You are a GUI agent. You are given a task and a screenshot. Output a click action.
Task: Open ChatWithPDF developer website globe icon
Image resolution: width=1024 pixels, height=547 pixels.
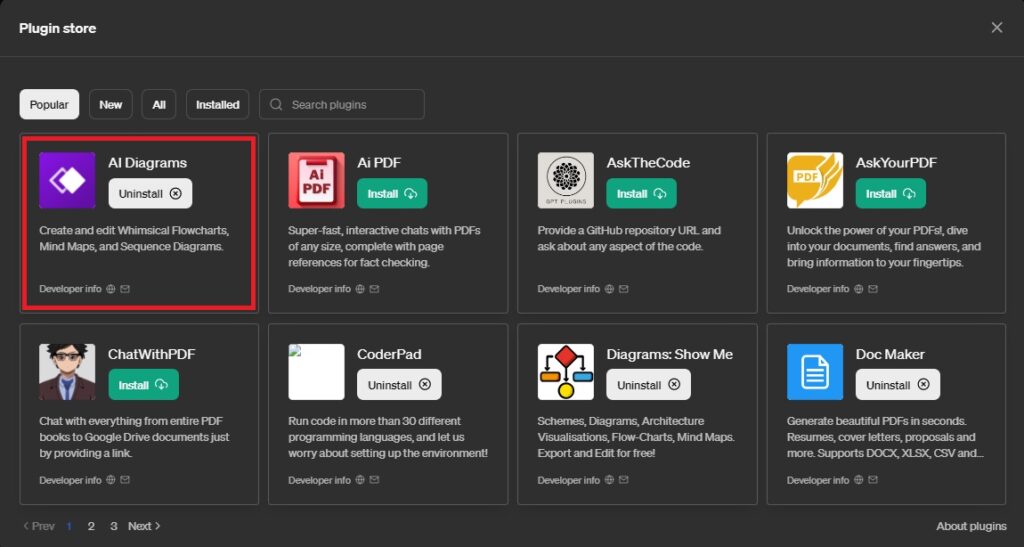pos(111,480)
